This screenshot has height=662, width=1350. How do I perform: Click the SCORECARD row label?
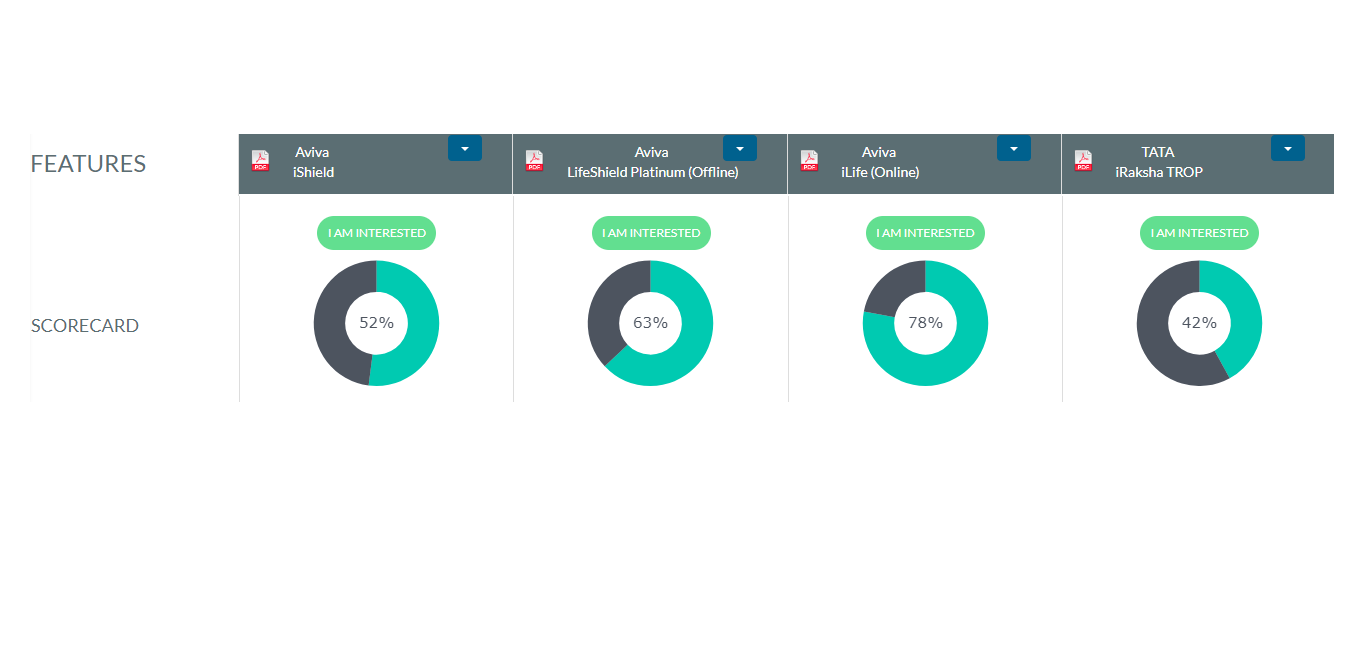(x=85, y=326)
